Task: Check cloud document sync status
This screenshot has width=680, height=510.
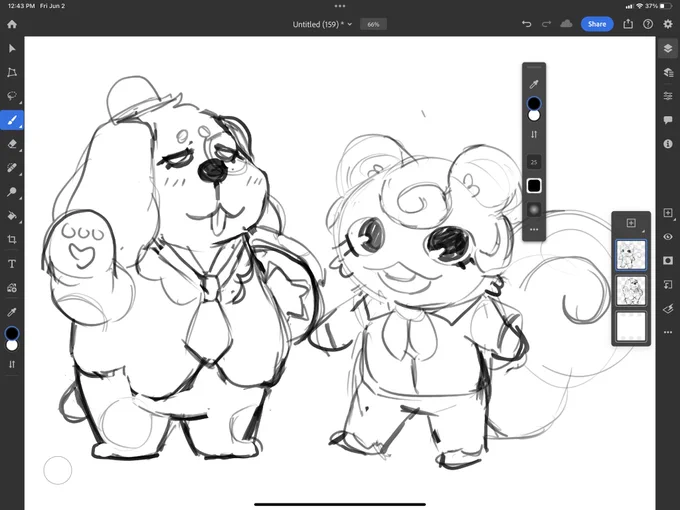Action: coord(566,24)
